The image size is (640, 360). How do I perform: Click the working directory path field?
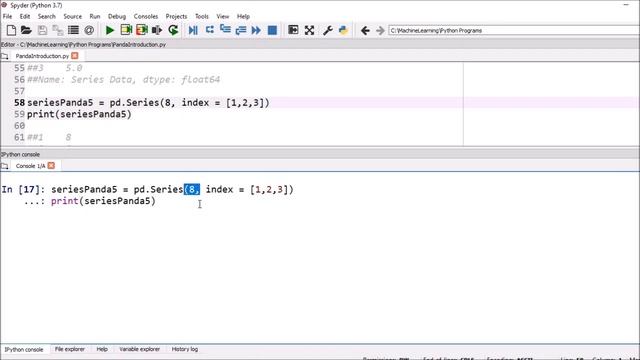coord(514,31)
